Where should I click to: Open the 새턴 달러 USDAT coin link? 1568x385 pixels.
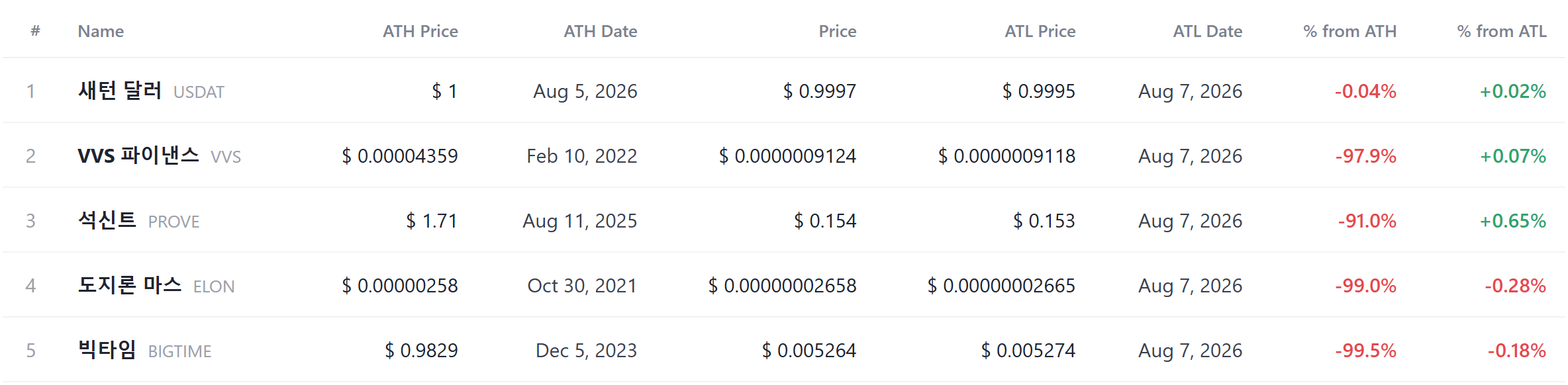[151, 91]
